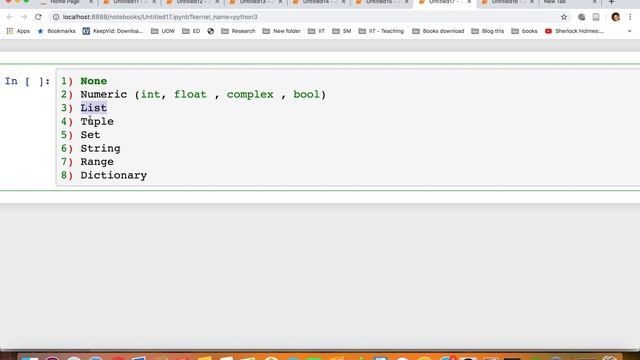Open the KeepVid Download bookmark
The width and height of the screenshot is (640, 360).
113,31
